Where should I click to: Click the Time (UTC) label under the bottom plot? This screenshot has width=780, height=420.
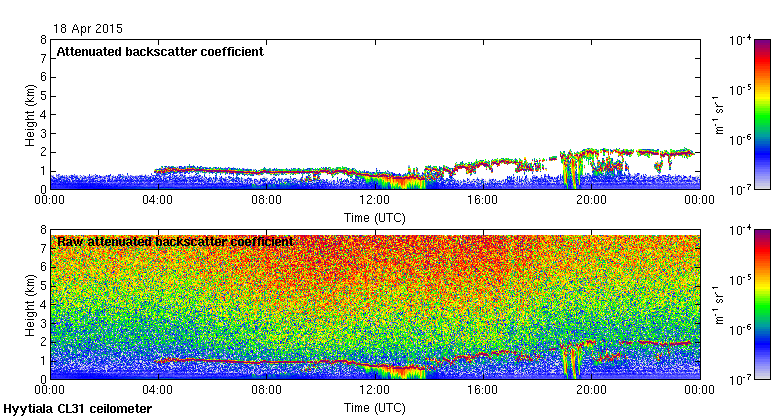(375, 408)
